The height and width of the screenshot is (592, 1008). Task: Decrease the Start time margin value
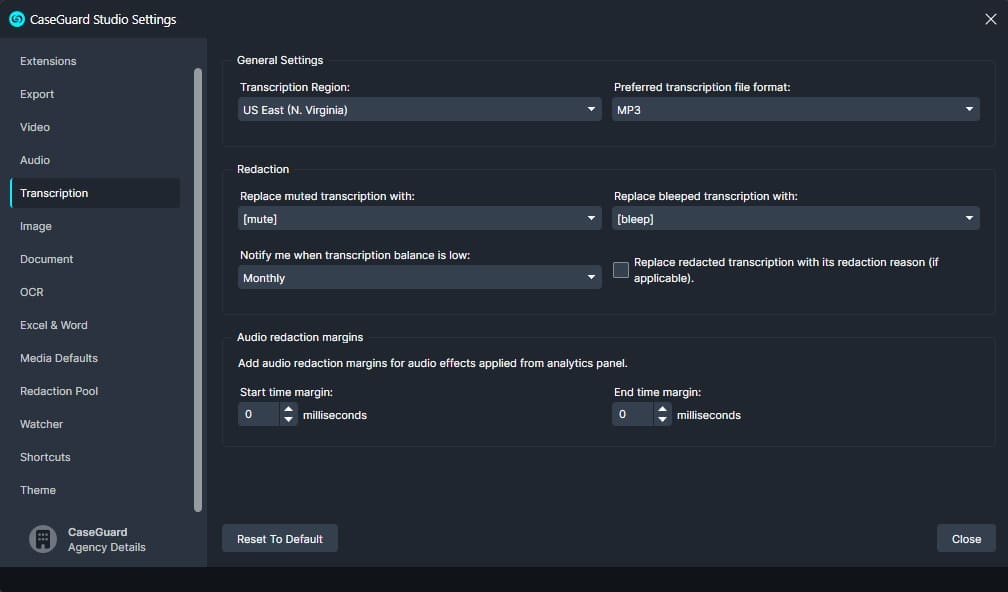click(289, 420)
